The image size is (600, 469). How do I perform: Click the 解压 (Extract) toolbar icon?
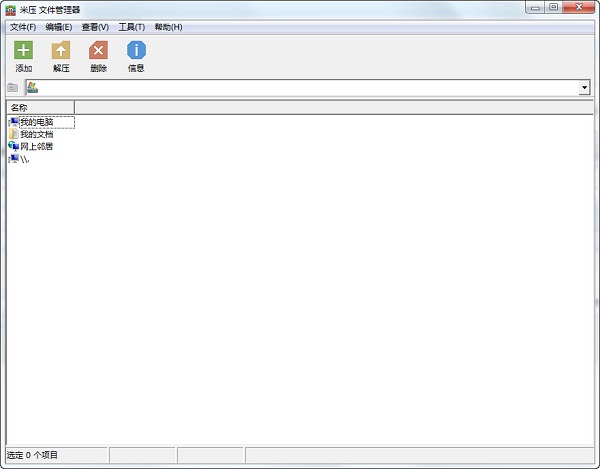coord(61,50)
